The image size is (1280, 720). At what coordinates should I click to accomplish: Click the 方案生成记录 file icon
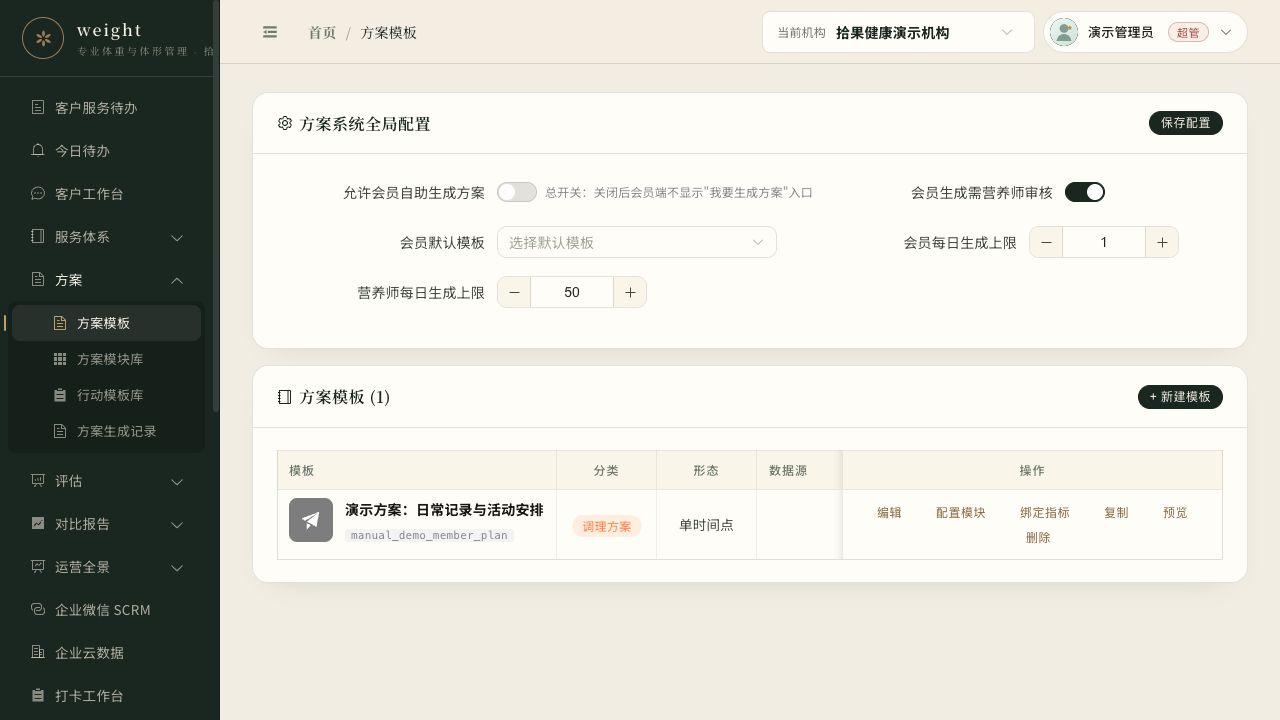60,431
